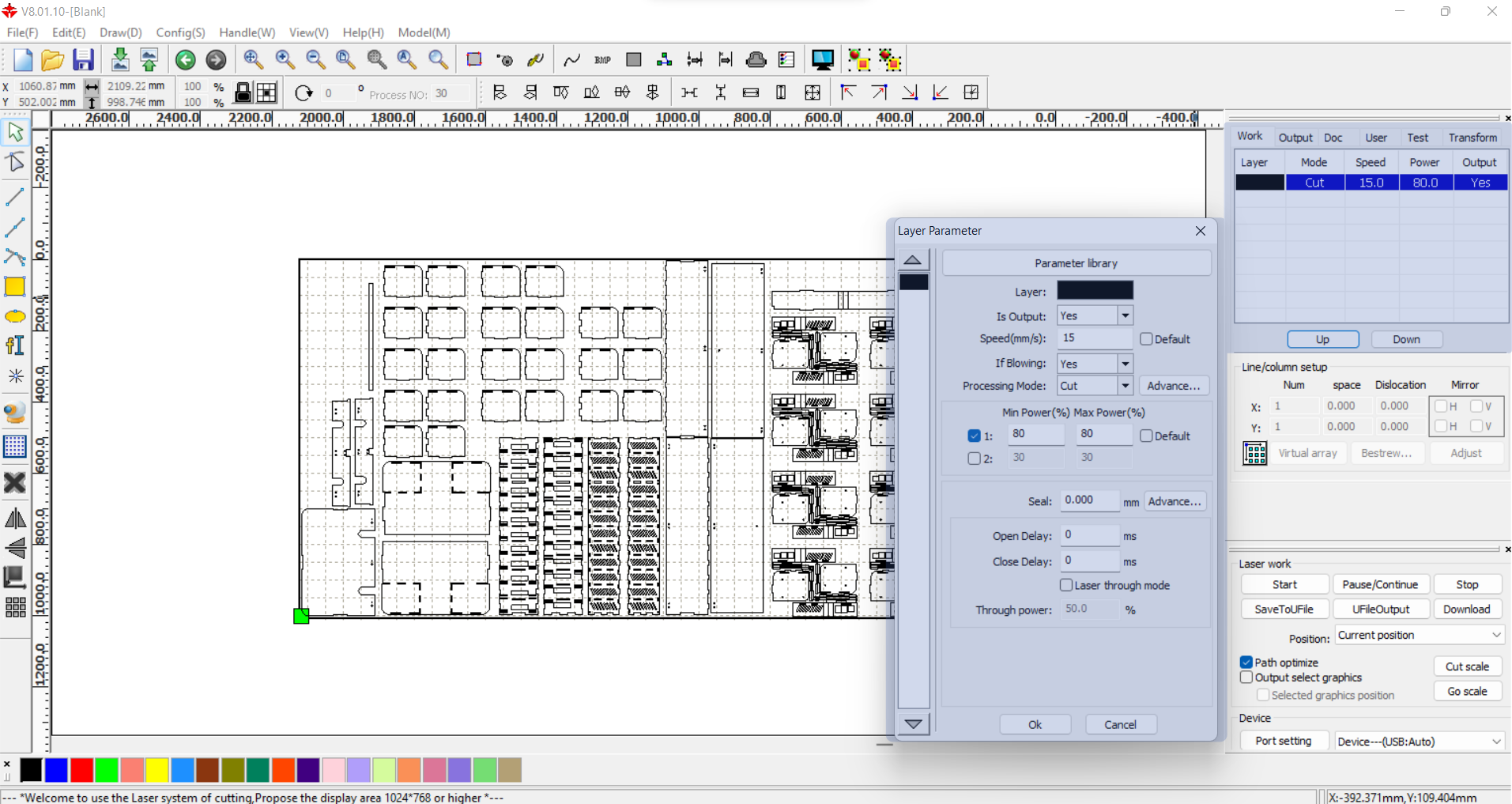Select the Cut layer row in Work list

pyautogui.click(x=1371, y=183)
